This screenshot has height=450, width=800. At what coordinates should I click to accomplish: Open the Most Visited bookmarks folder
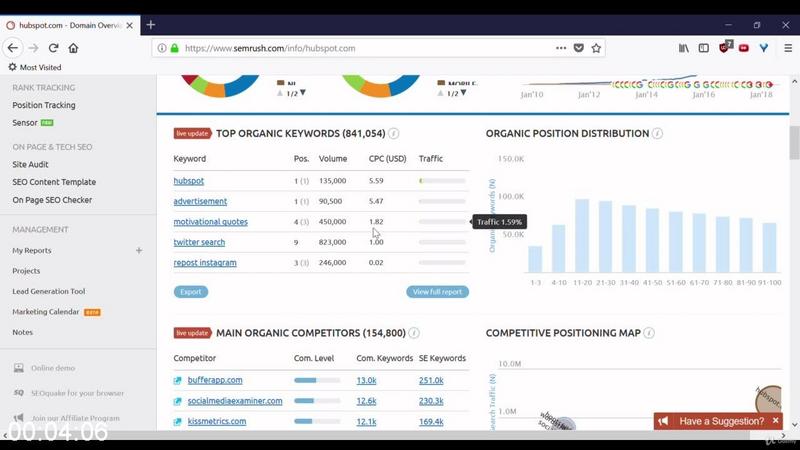[x=35, y=67]
